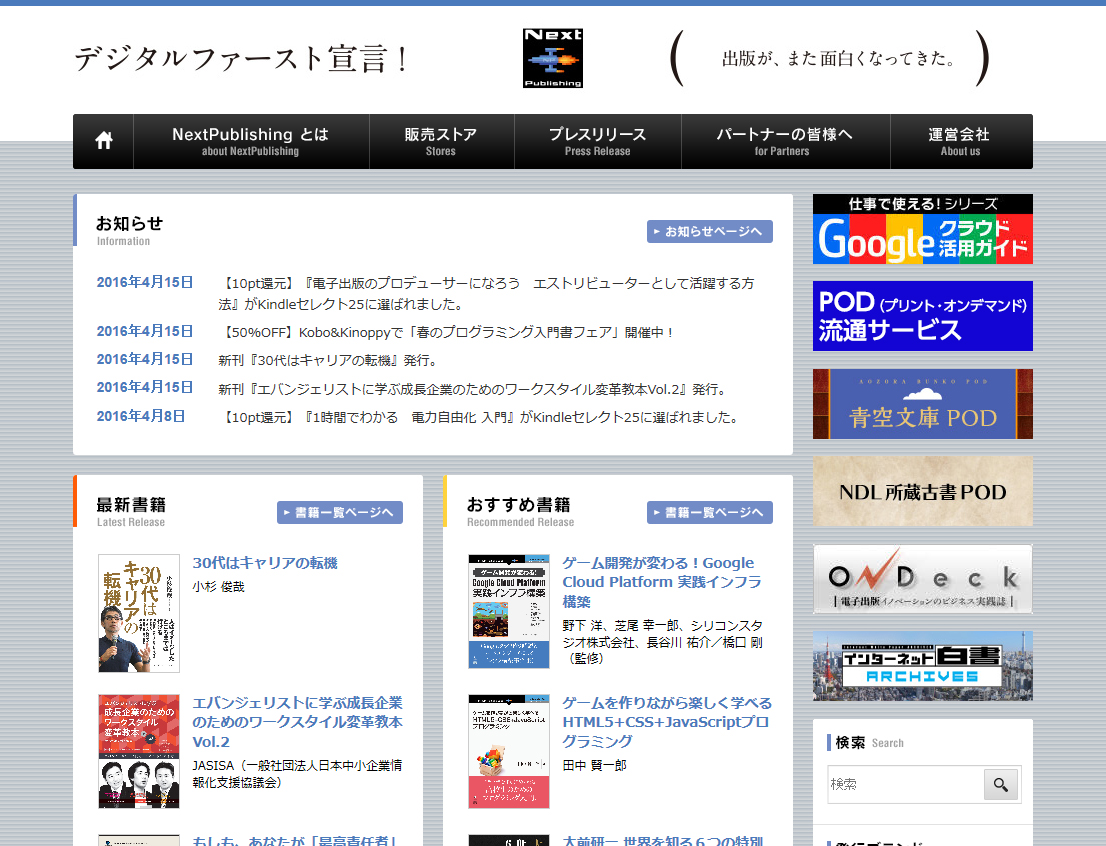Open book title ゲームを作りながら楽しく学べるHTML5+CSS+JavaScript
This screenshot has width=1106, height=846.
point(667,722)
